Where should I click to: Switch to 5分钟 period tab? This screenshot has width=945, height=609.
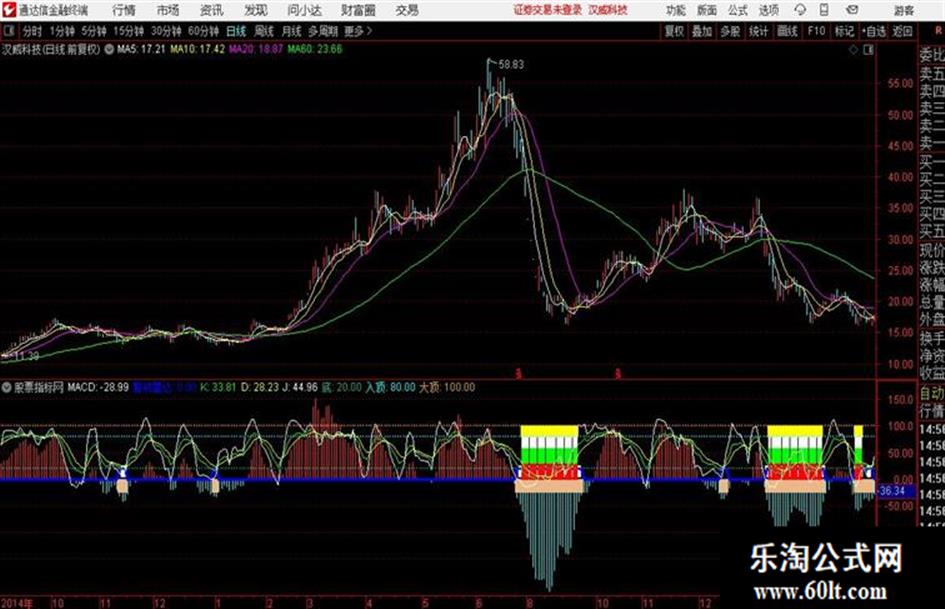(x=94, y=31)
